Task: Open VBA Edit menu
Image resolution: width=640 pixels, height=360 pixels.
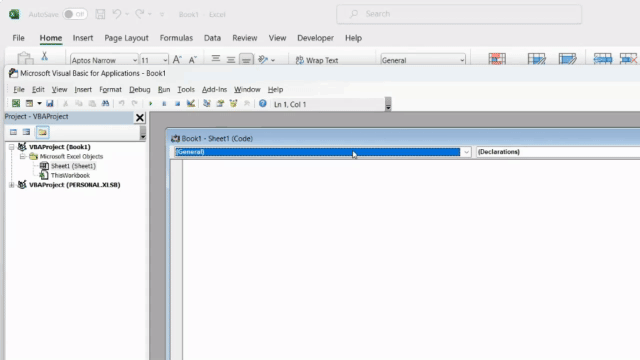Action: 38,89
